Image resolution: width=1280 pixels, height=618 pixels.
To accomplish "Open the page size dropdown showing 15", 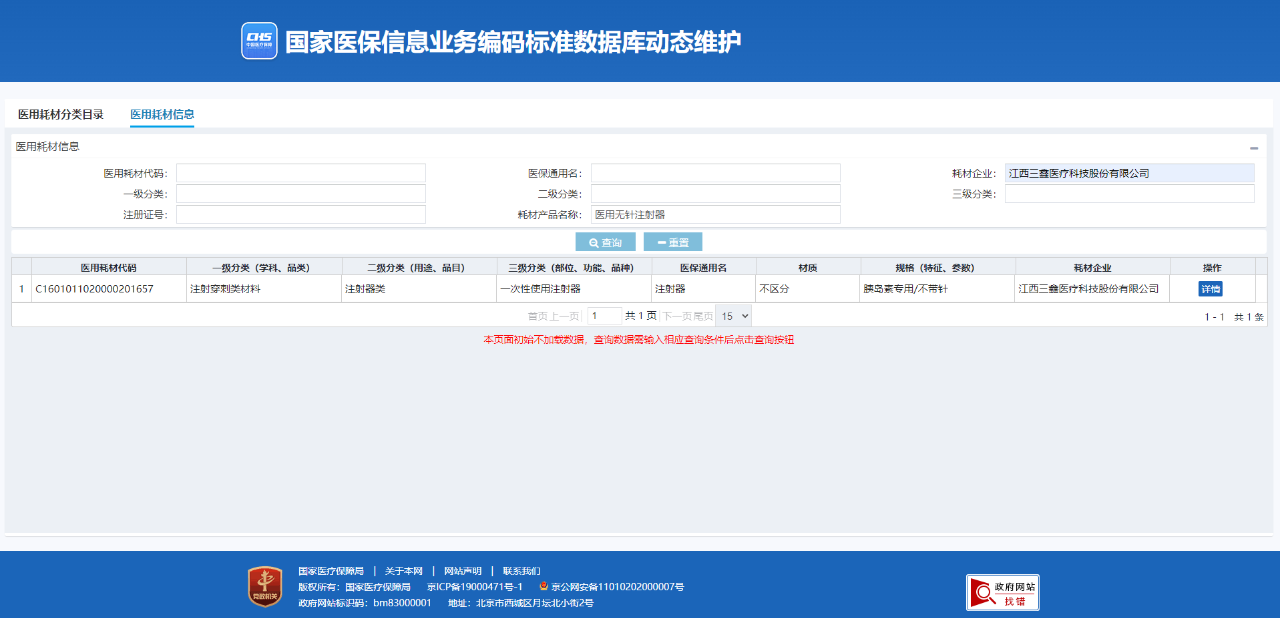I will pyautogui.click(x=733, y=316).
